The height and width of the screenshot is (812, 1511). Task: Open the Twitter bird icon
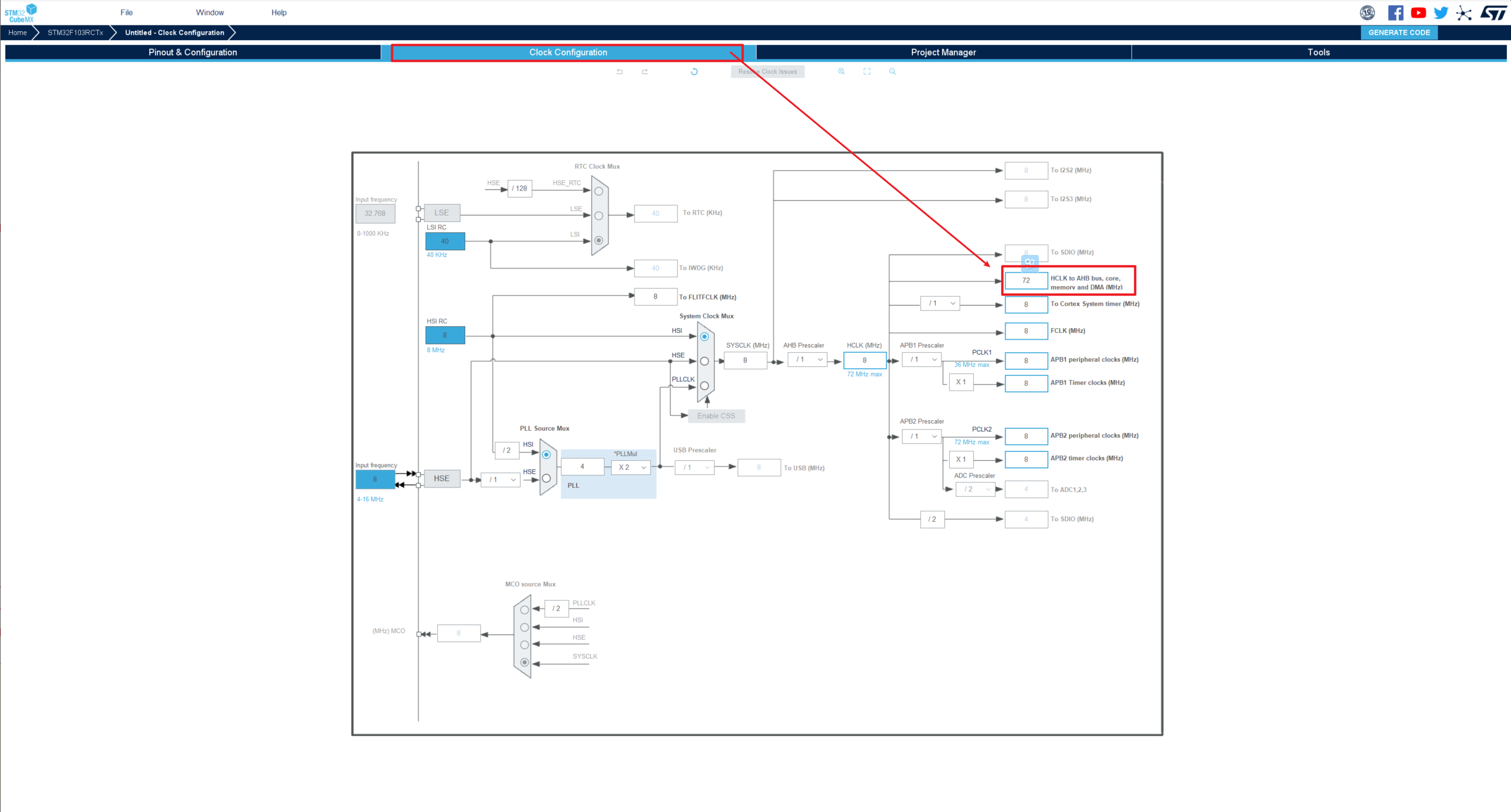(x=1441, y=13)
